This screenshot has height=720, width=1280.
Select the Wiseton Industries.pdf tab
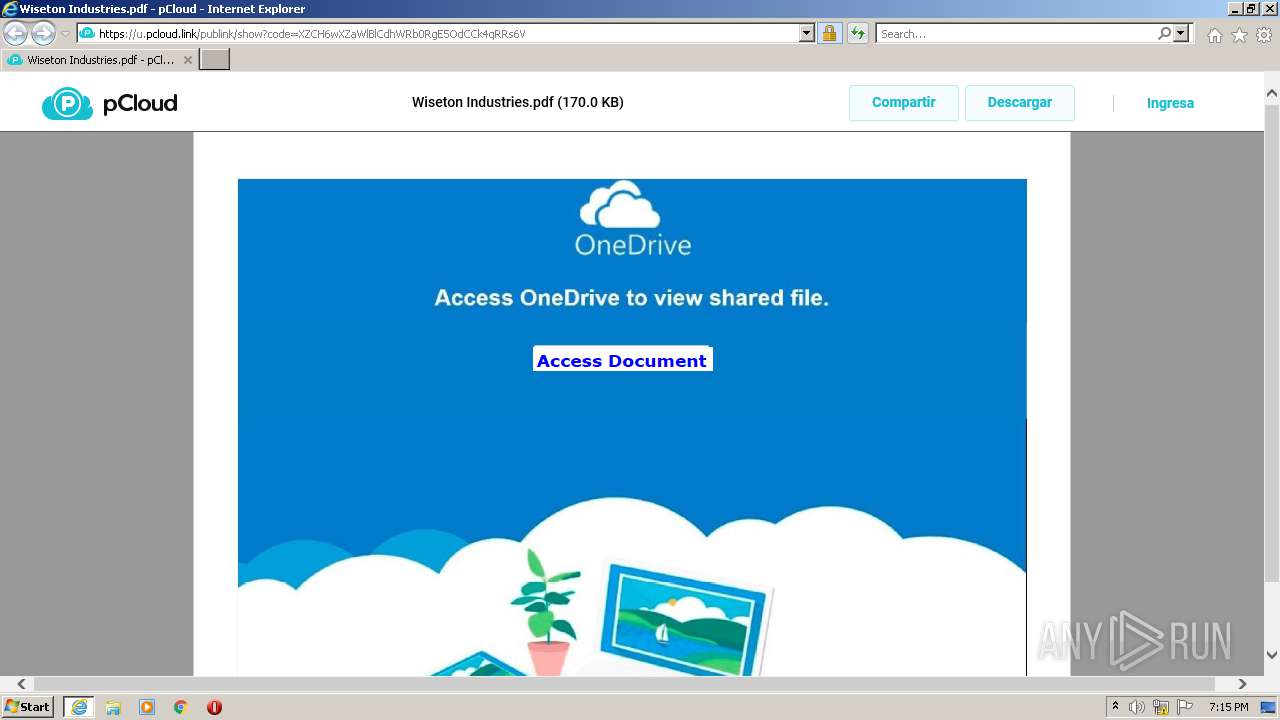(100, 60)
